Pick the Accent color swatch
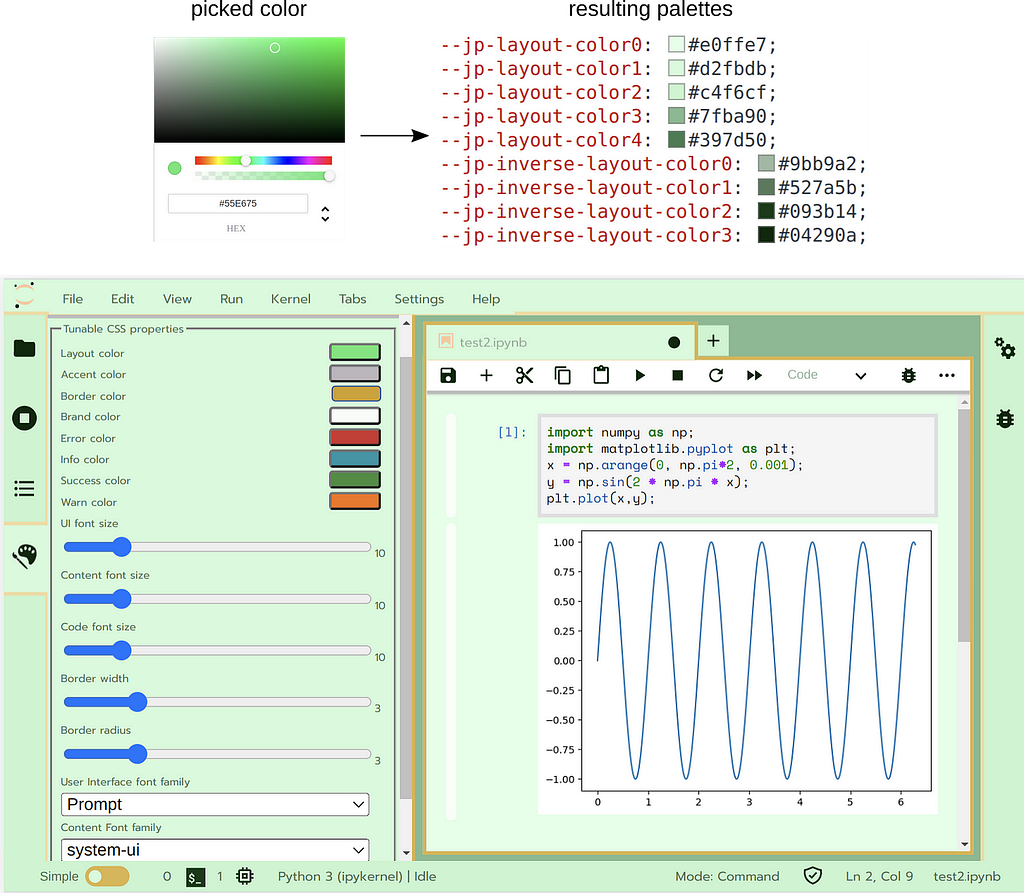The width and height of the screenshot is (1024, 893). (x=355, y=374)
